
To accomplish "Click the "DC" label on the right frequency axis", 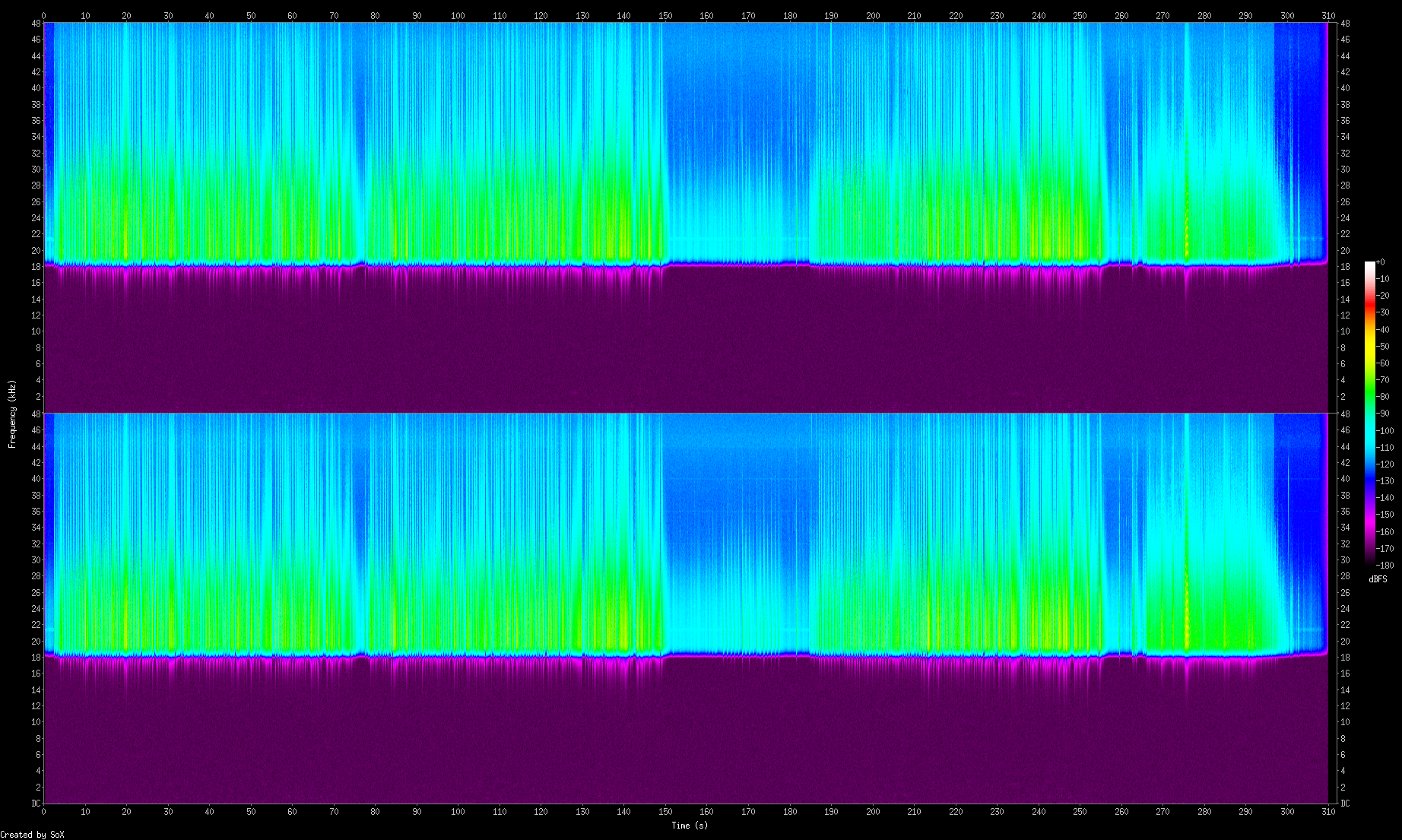I will pyautogui.click(x=1345, y=804).
